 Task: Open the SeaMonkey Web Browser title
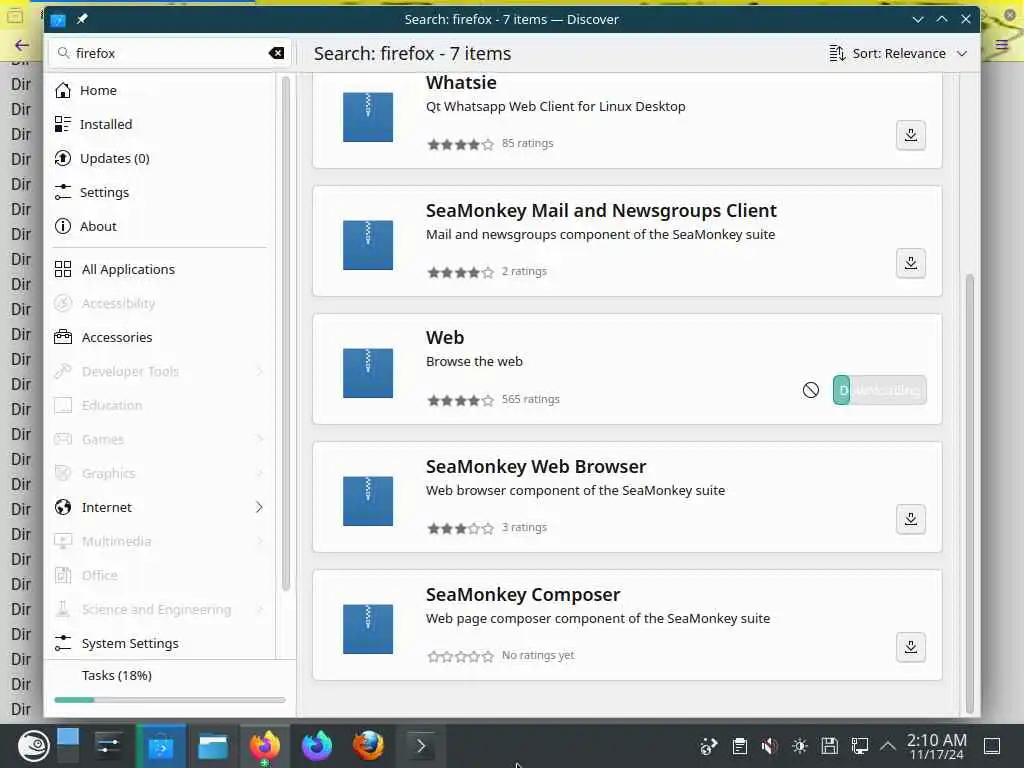[536, 466]
